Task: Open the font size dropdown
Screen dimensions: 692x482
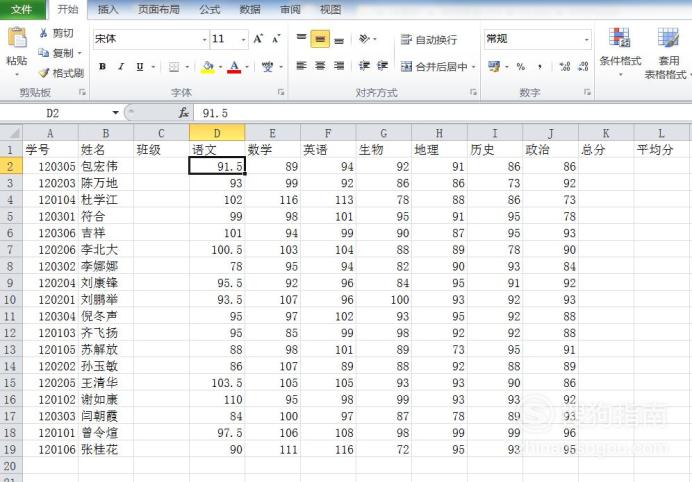Action: tap(243, 40)
